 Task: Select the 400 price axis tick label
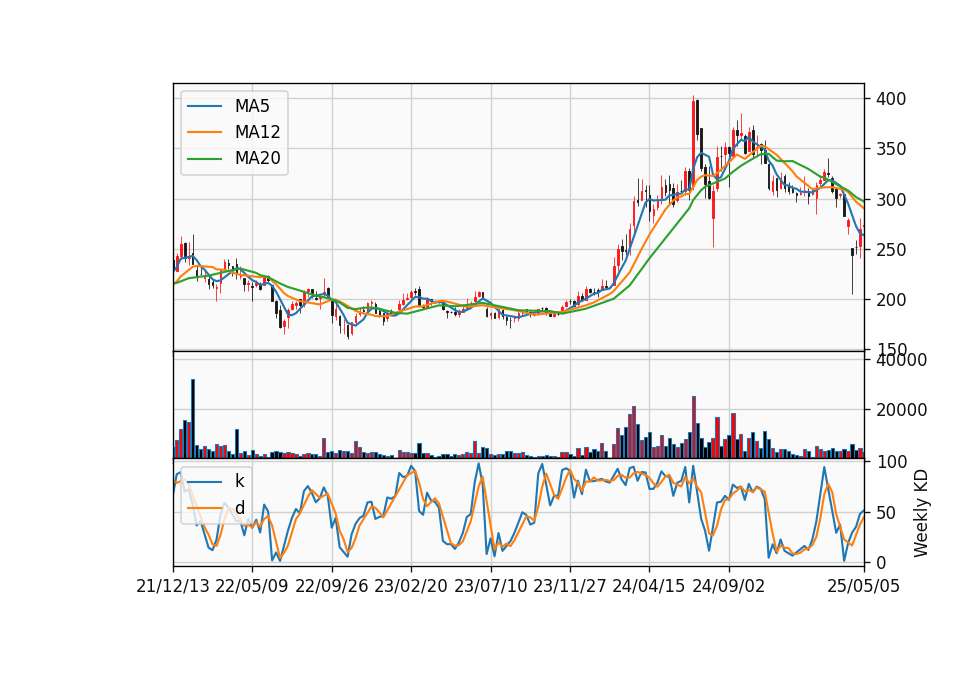(890, 99)
